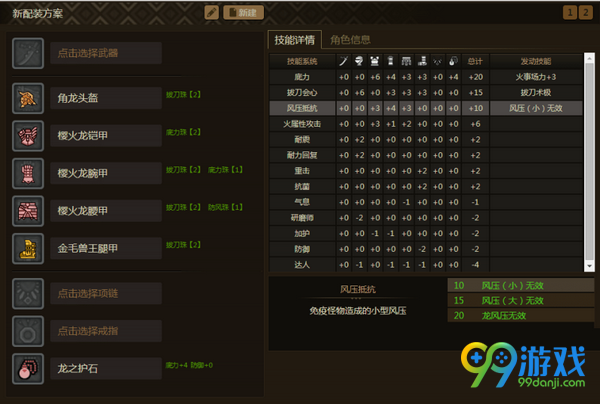Select the 樱火龙腰甲 name field
600x404 pixels.
tap(106, 211)
